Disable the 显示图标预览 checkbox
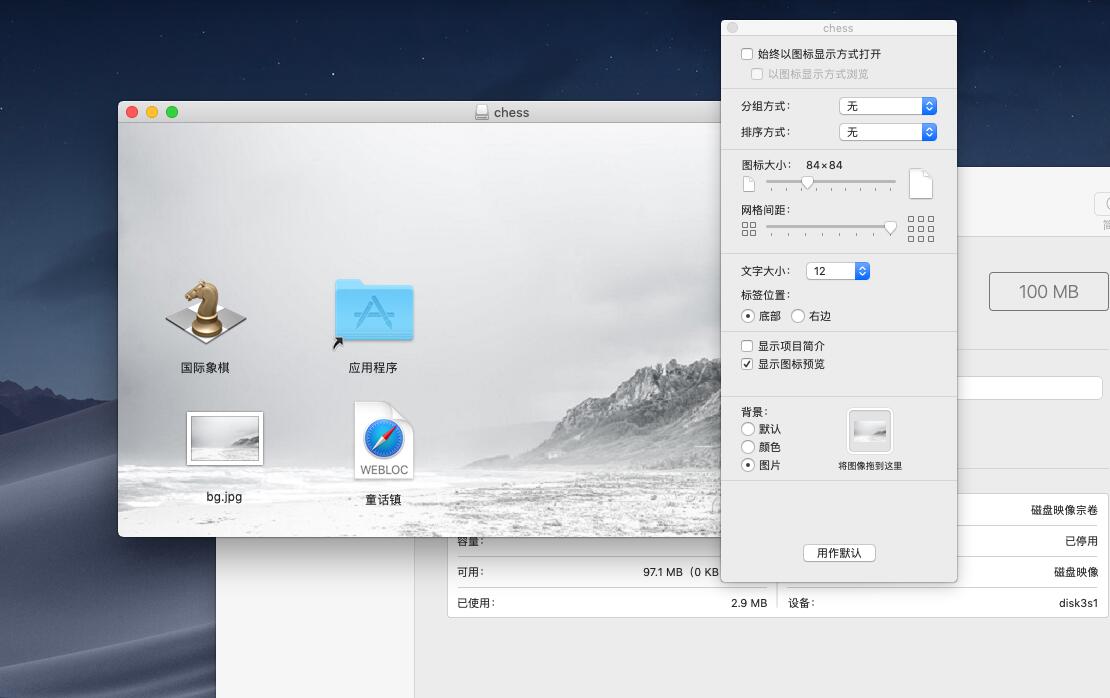The width and height of the screenshot is (1110, 698). pyautogui.click(x=746, y=363)
